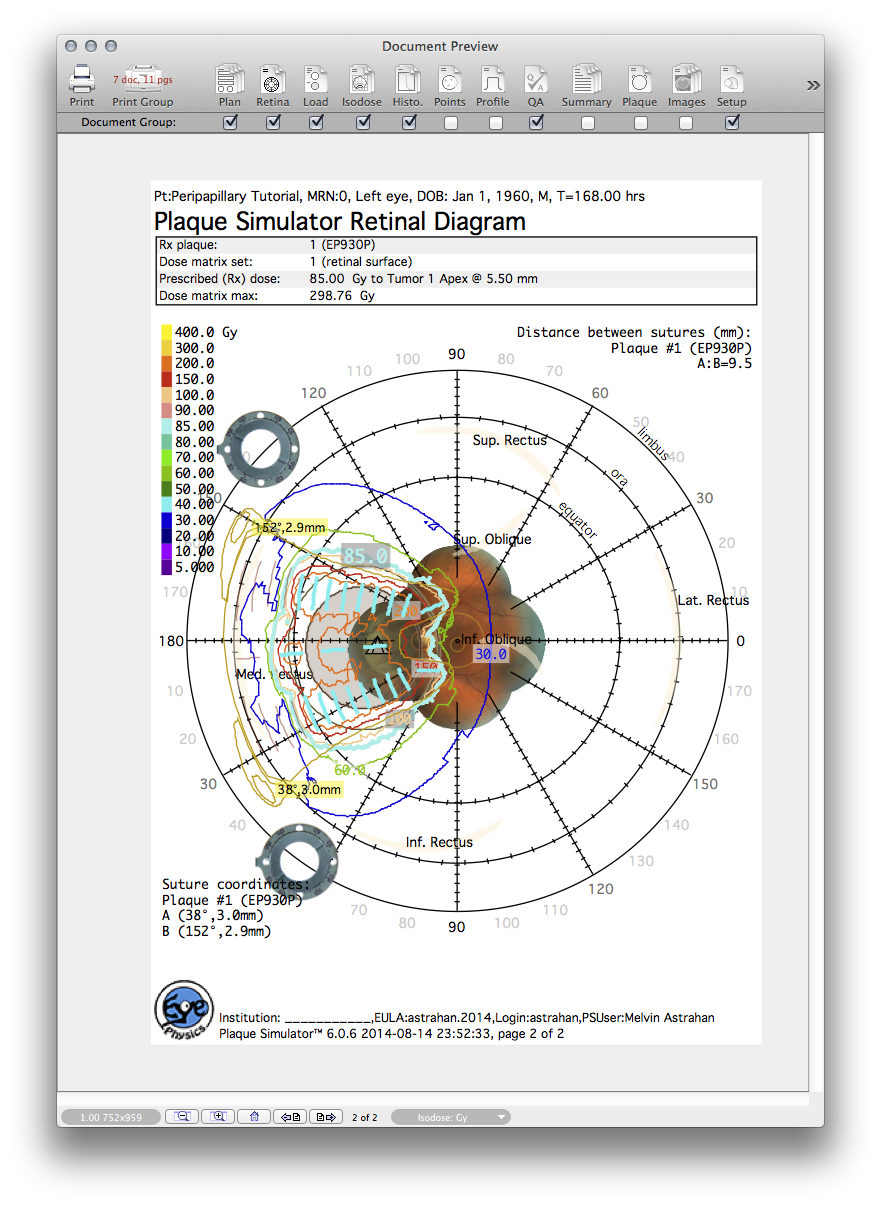This screenshot has height=1206, width=881.
Task: Check the Points document group checkbox
Action: pos(451,123)
